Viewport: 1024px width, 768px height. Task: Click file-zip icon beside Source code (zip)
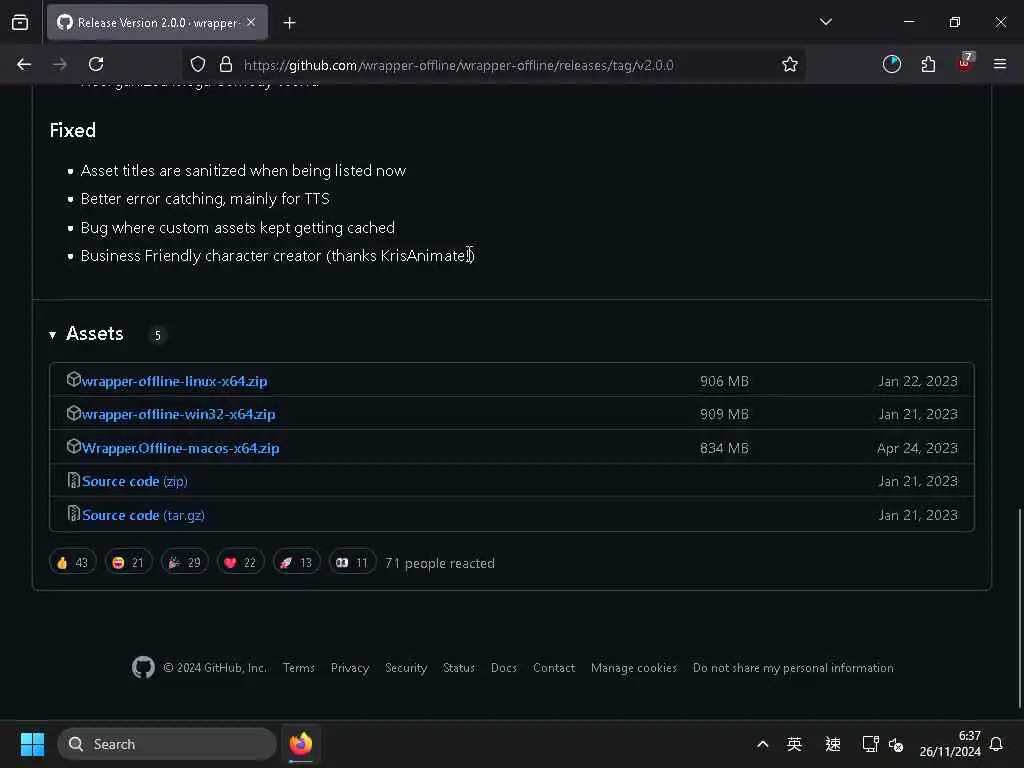click(x=74, y=481)
